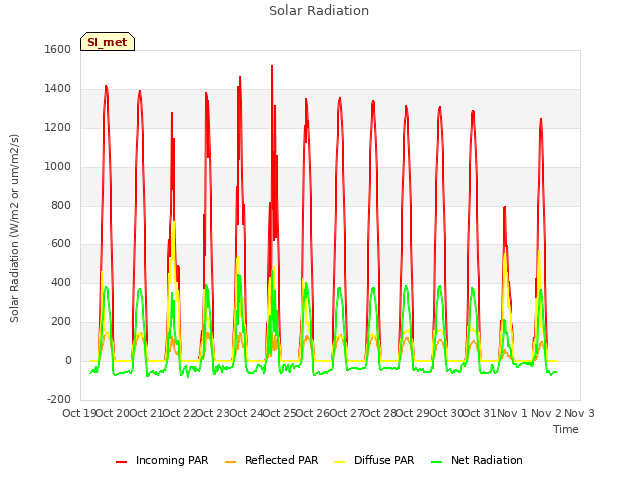
Task: Click the y-axis Solar Radiation title
Action: [x=14, y=228]
